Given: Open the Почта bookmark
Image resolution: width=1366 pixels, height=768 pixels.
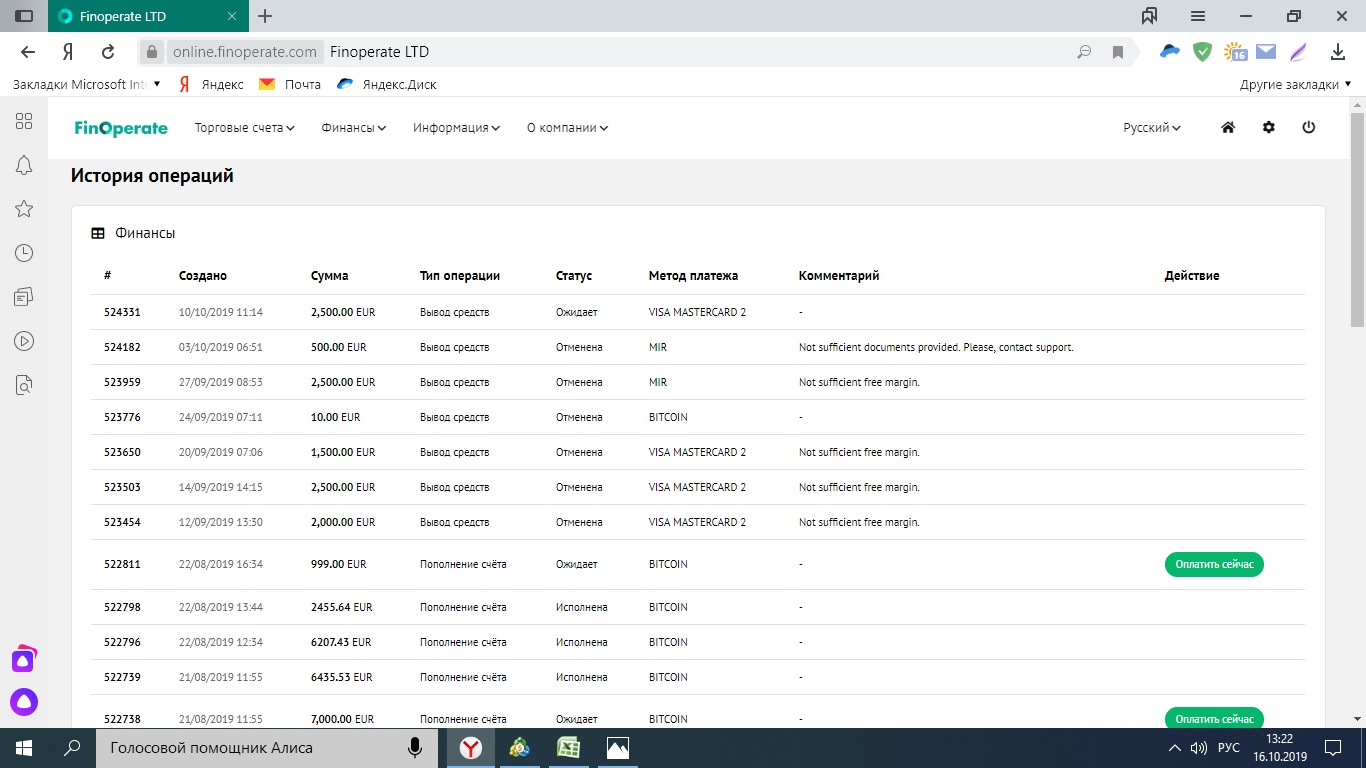Looking at the screenshot, I should [x=290, y=85].
